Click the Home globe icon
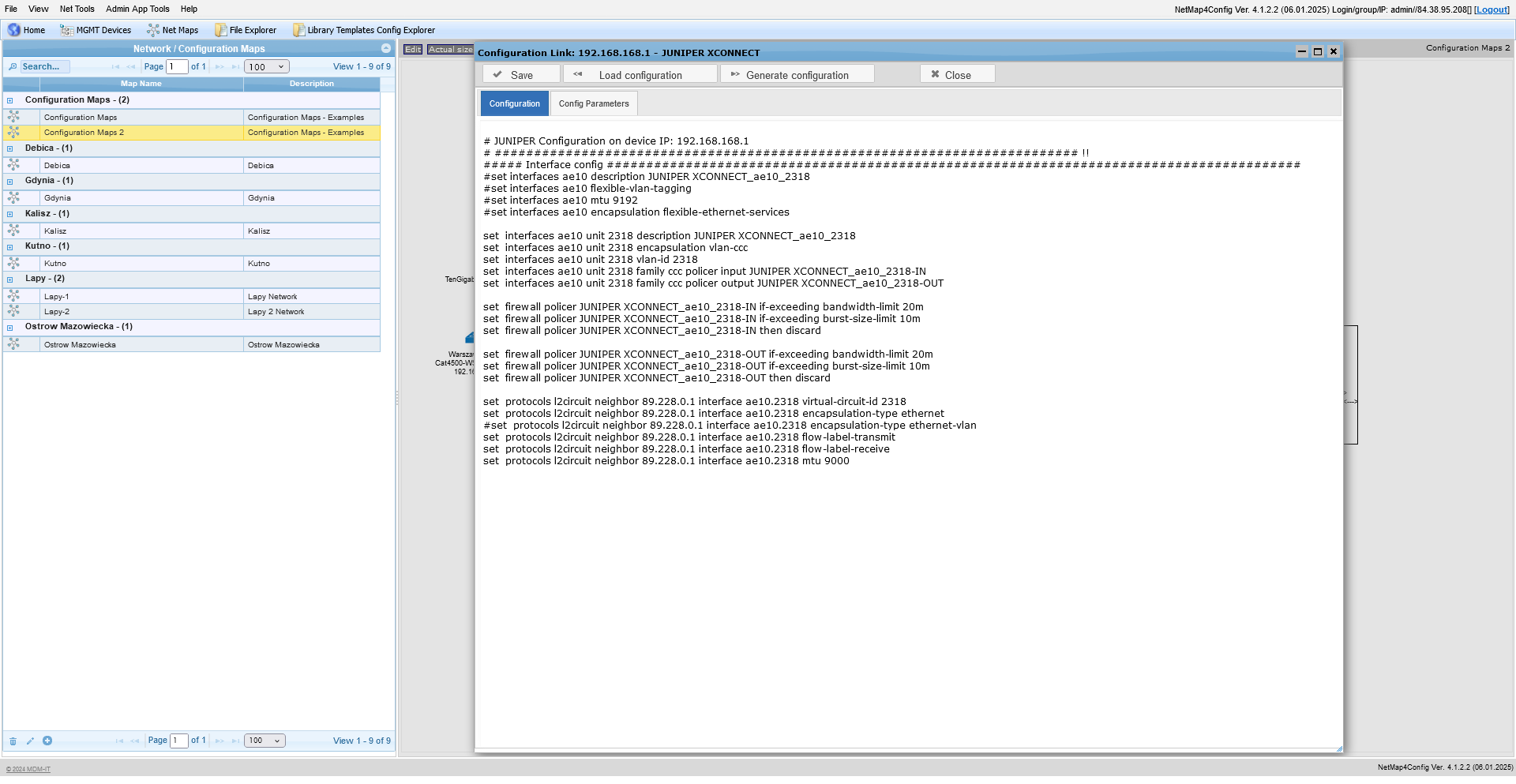Image resolution: width=1516 pixels, height=784 pixels. [14, 30]
